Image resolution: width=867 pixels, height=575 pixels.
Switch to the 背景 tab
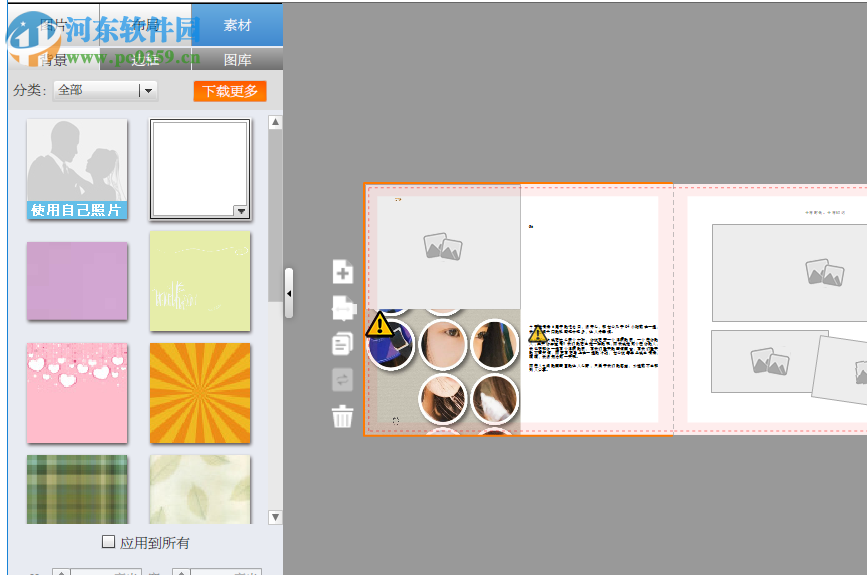(x=54, y=59)
